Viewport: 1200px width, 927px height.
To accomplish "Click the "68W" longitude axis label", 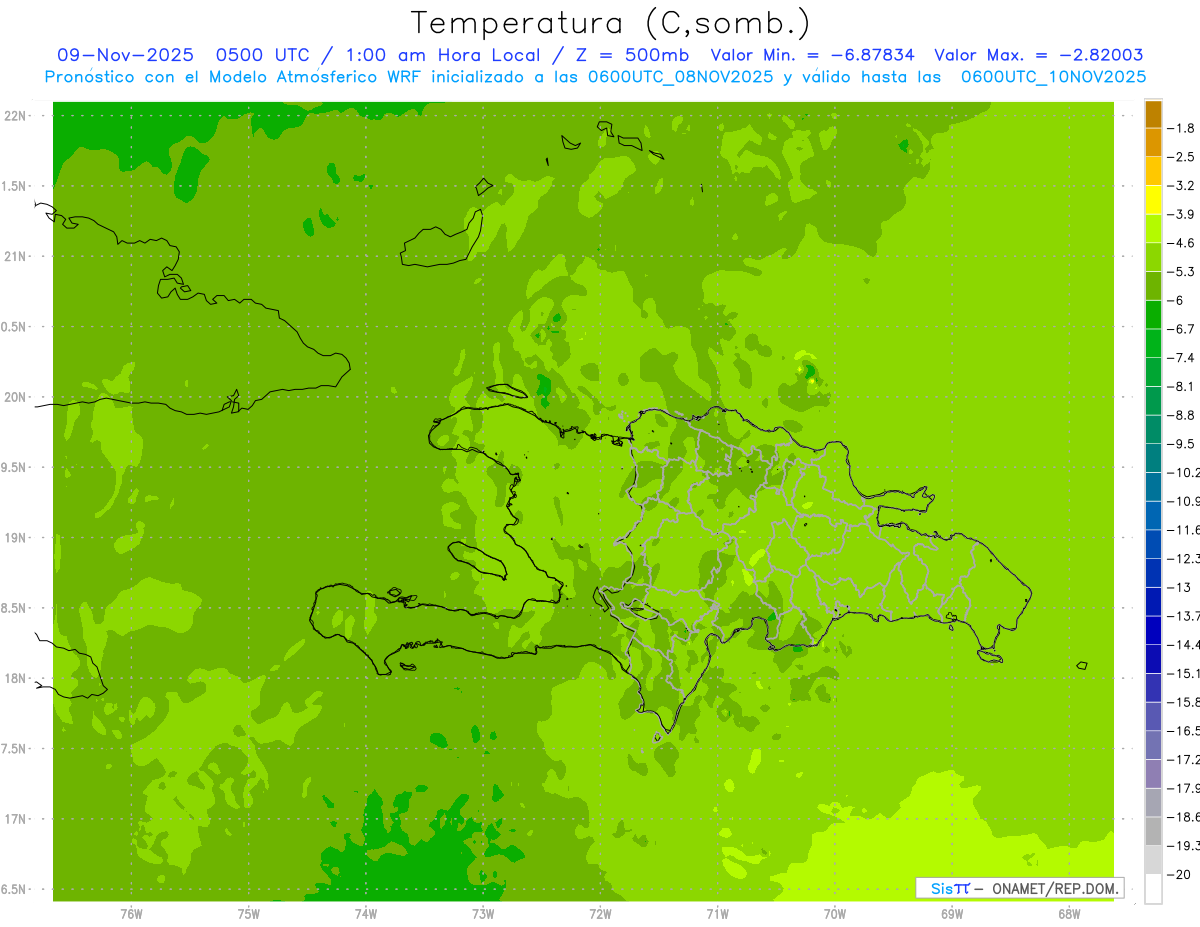I will pyautogui.click(x=1069, y=913).
